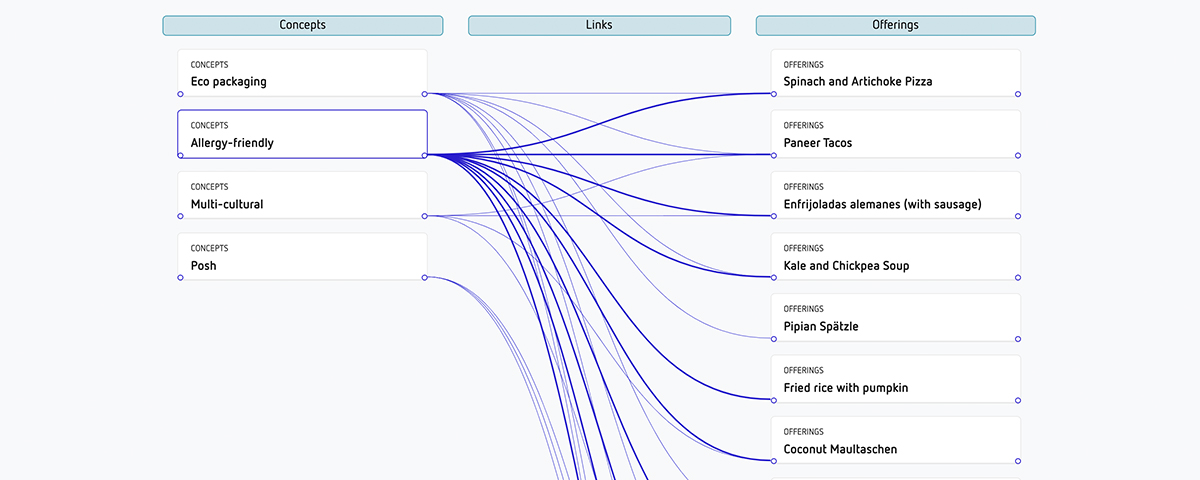Select the Paneer Tacos offering card
Image resolution: width=1200 pixels, height=480 pixels.
click(895, 134)
